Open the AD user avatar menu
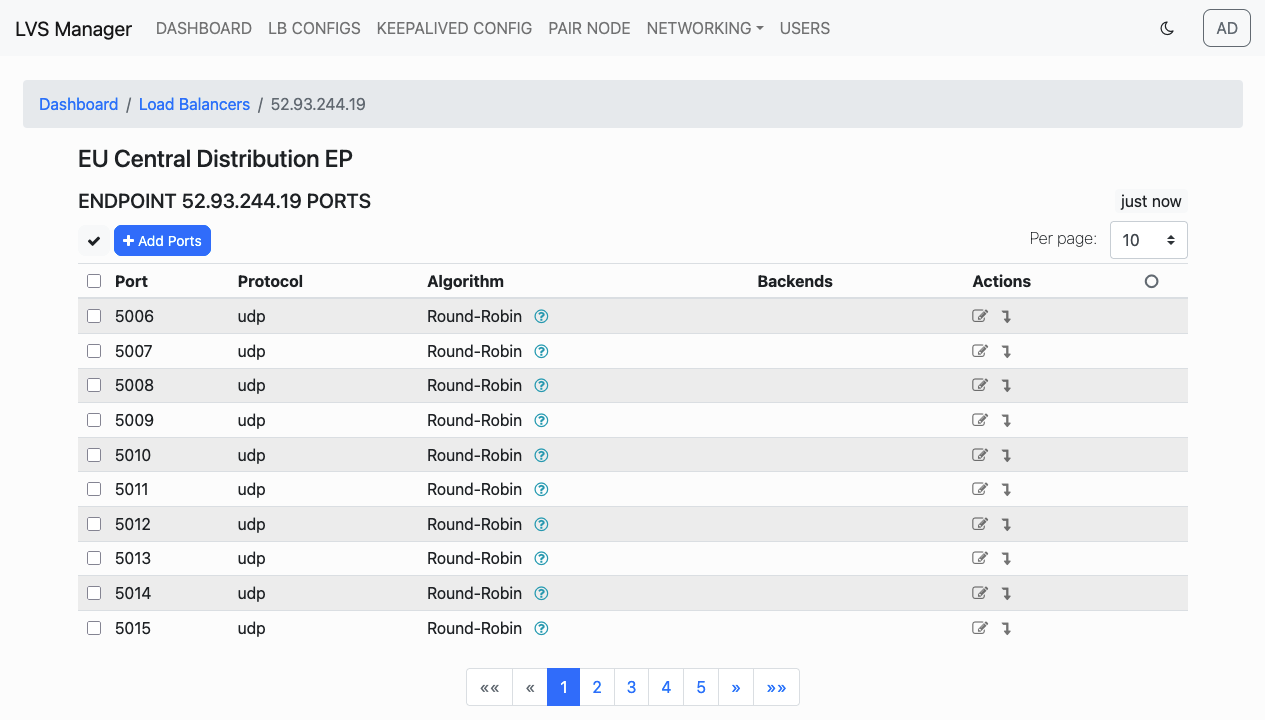Image resolution: width=1265 pixels, height=720 pixels. coord(1227,28)
